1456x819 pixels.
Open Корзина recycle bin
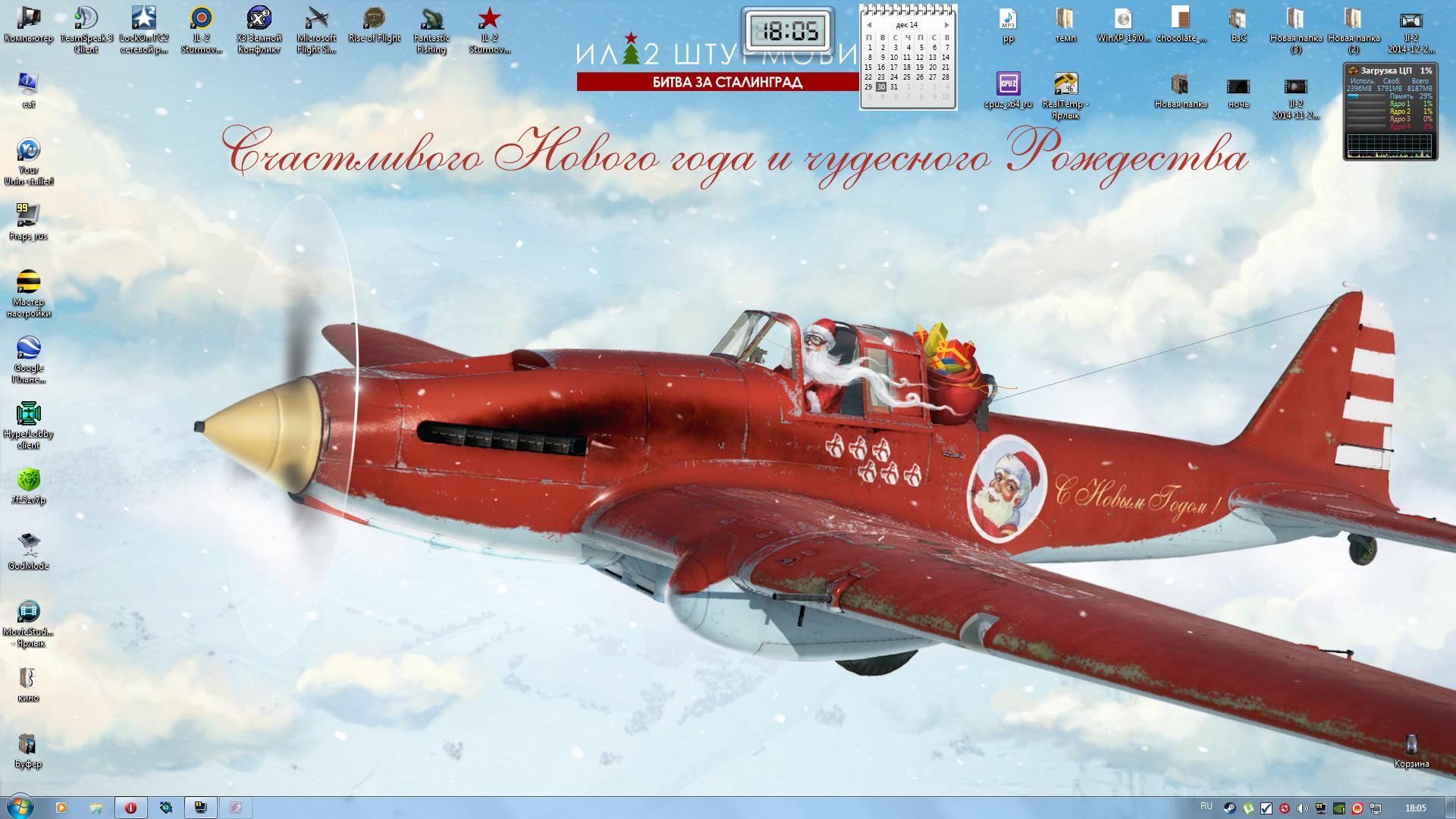(x=1411, y=749)
